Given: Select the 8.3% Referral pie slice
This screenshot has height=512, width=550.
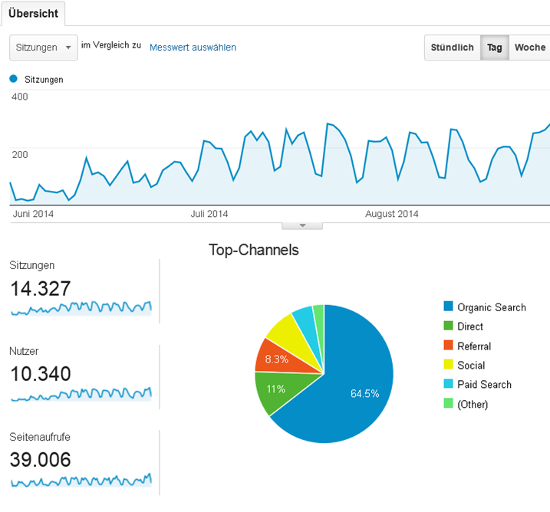Looking at the screenshot, I should [x=281, y=358].
